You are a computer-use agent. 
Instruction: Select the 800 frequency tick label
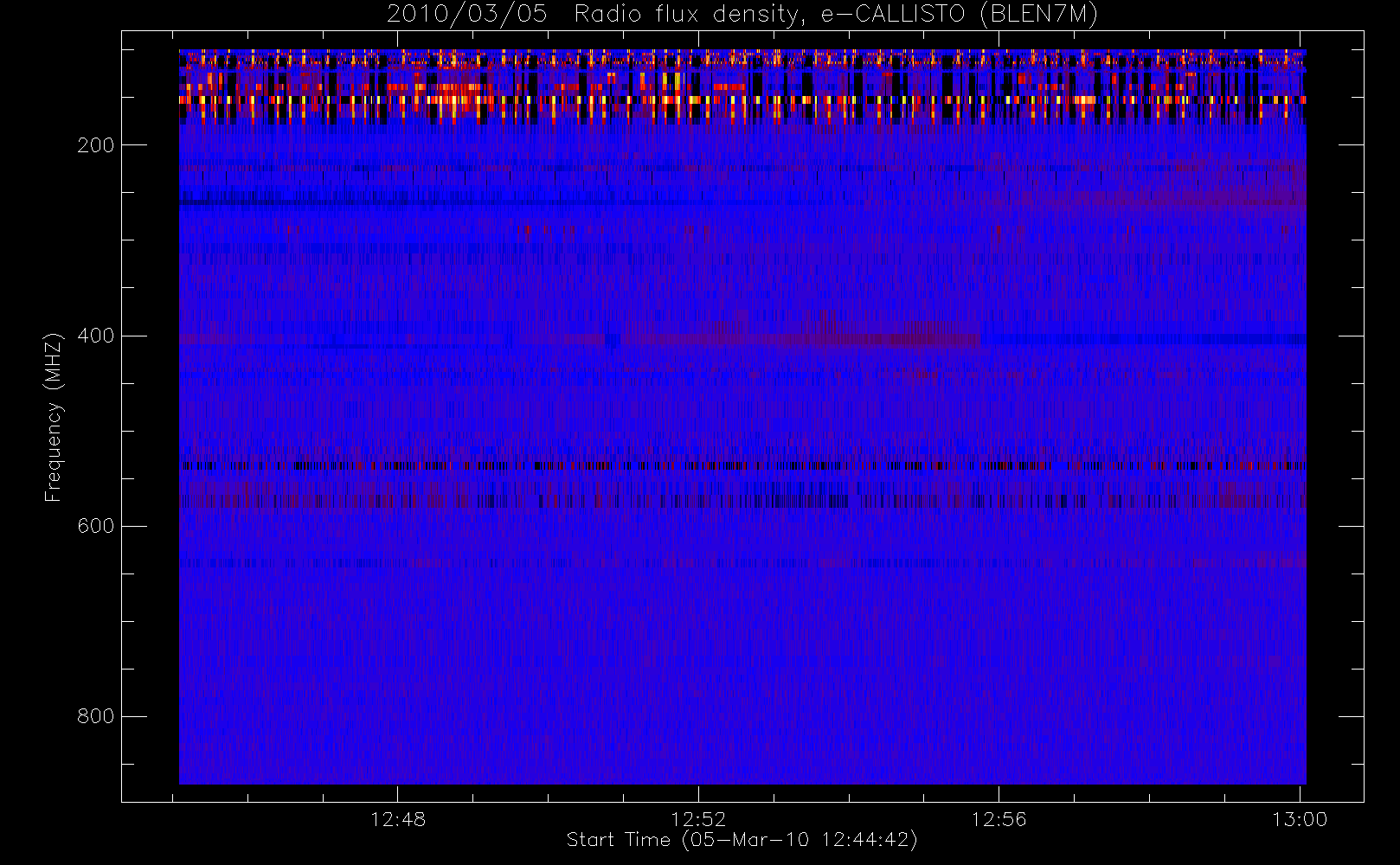tap(95, 716)
